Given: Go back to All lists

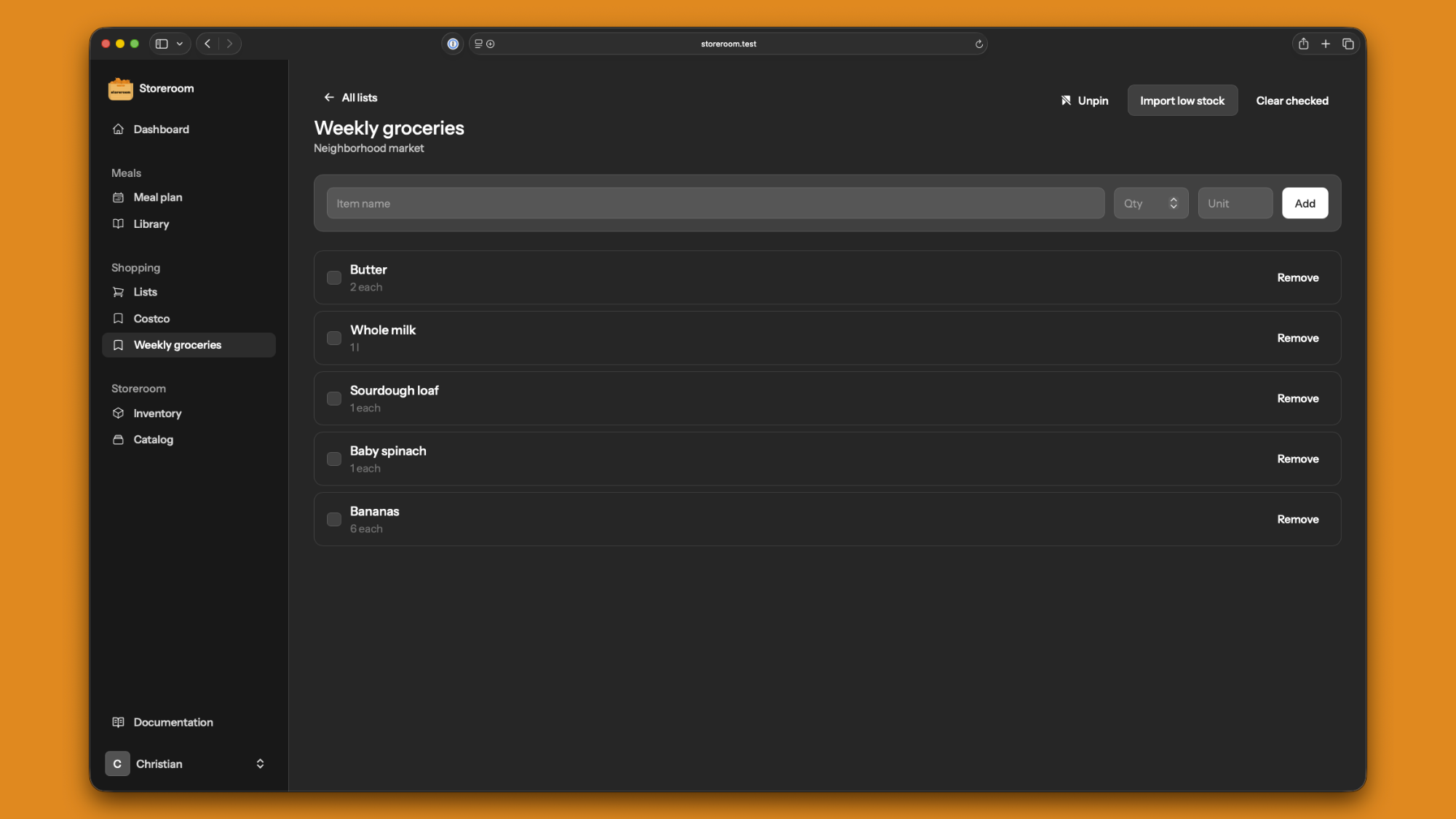Looking at the screenshot, I should [x=351, y=98].
